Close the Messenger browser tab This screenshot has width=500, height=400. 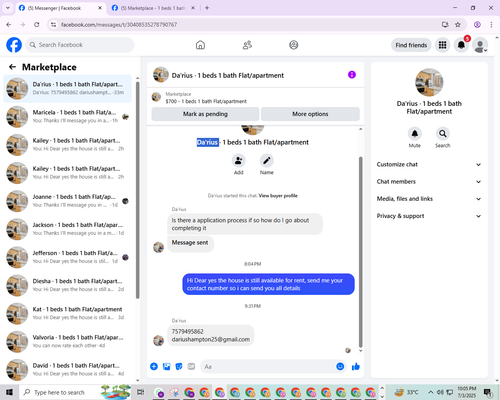[100, 8]
